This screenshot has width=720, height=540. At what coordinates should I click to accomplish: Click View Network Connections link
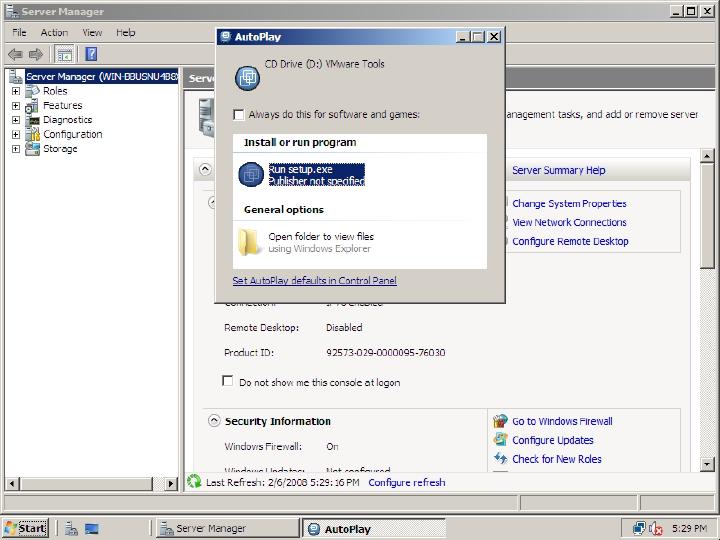(569, 222)
